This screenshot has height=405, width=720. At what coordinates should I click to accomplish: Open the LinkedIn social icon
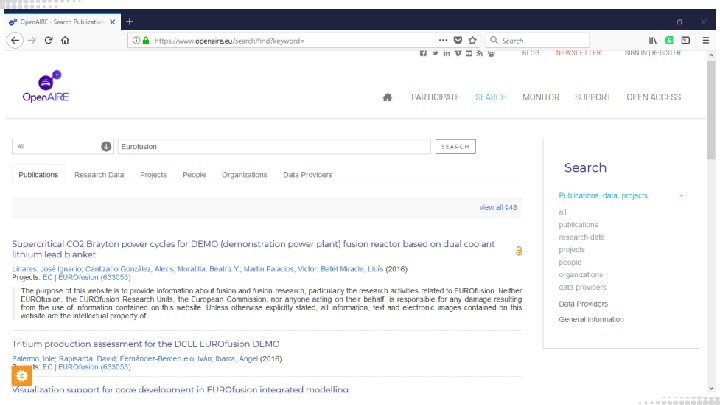446,53
